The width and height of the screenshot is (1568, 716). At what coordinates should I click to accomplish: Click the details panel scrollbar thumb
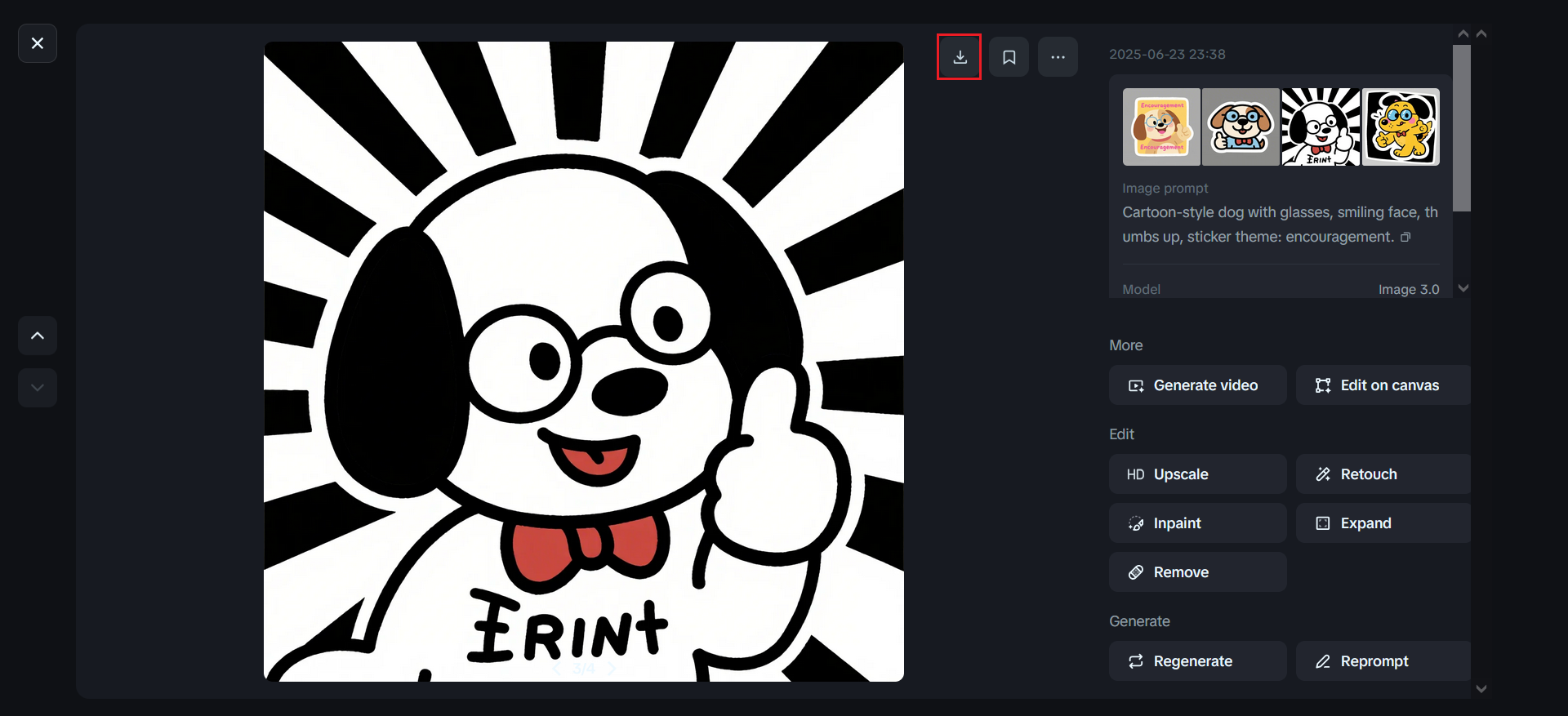(x=1462, y=128)
